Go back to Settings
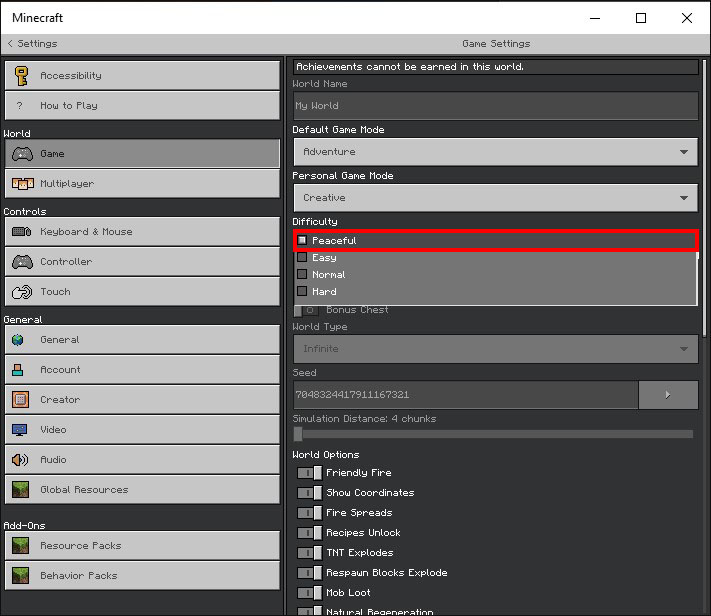This screenshot has height=616, width=711. (32, 44)
